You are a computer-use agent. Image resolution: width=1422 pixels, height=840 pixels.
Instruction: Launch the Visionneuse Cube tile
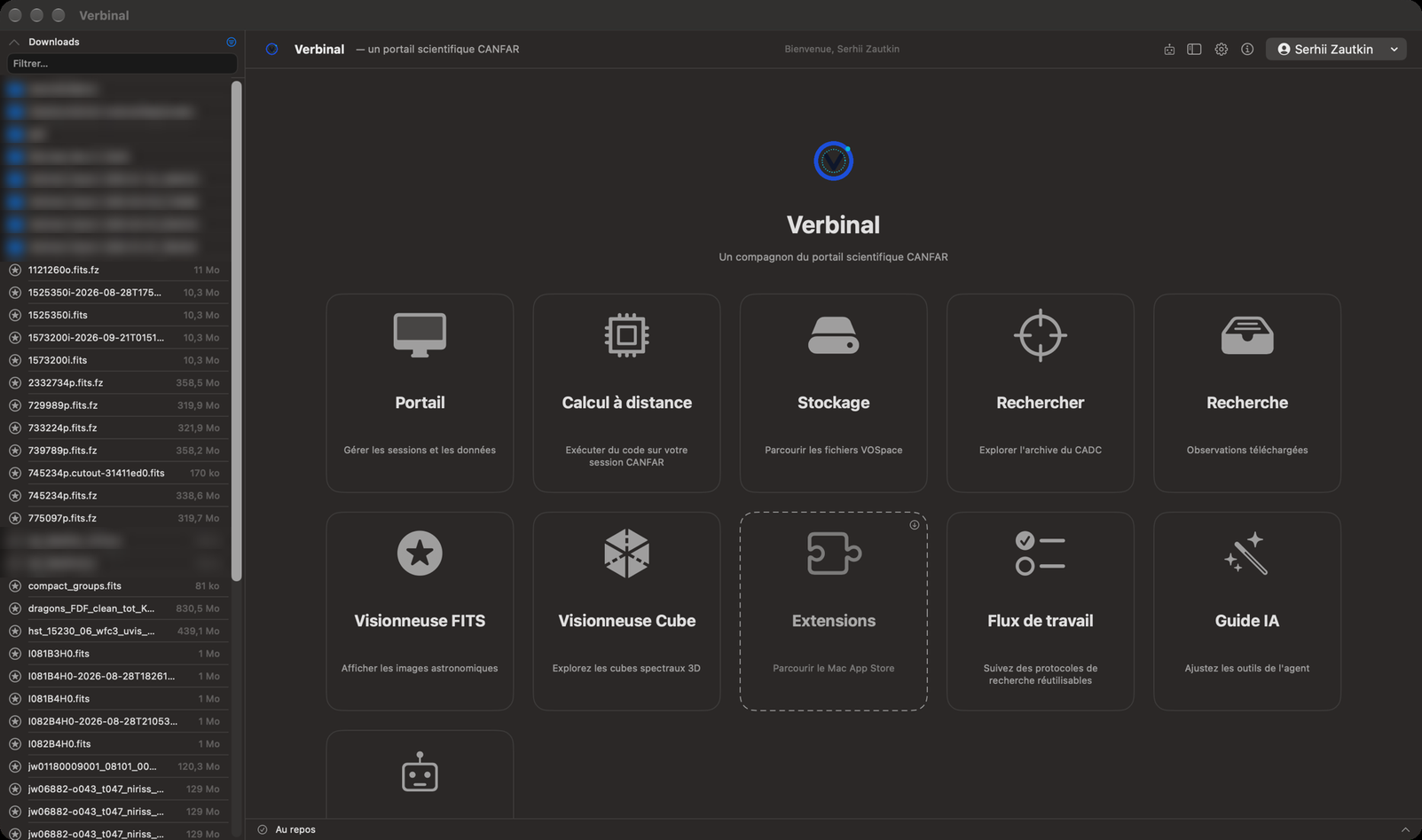tap(626, 611)
